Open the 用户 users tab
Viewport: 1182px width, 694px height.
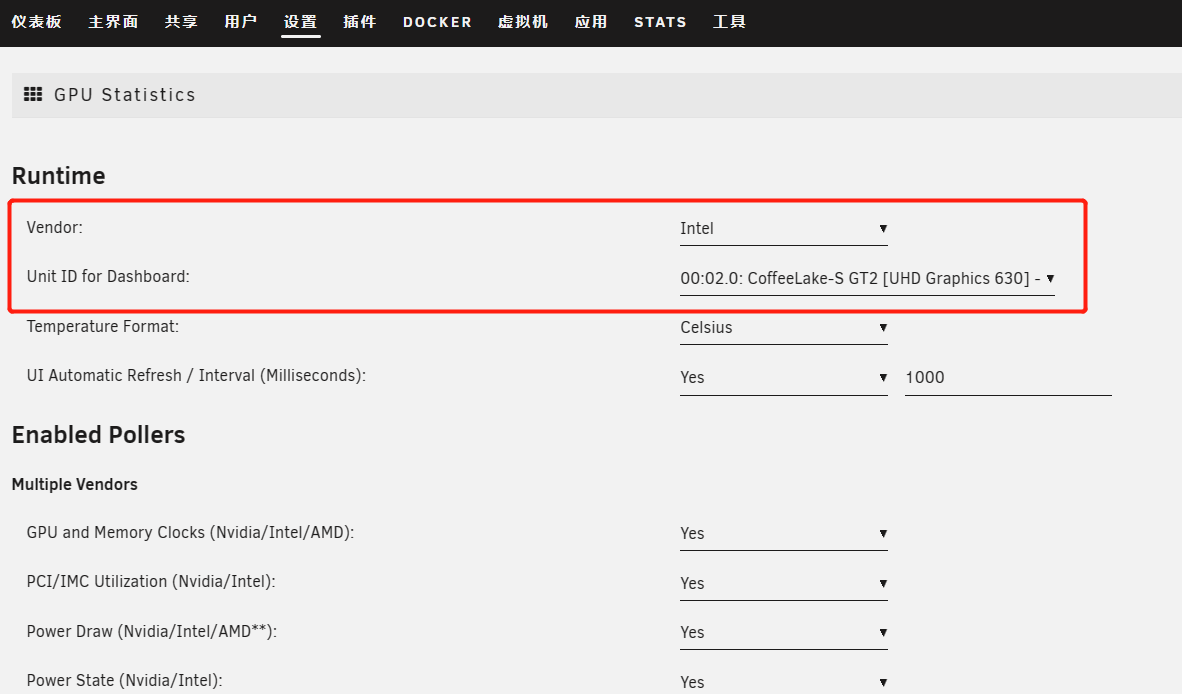coord(241,21)
